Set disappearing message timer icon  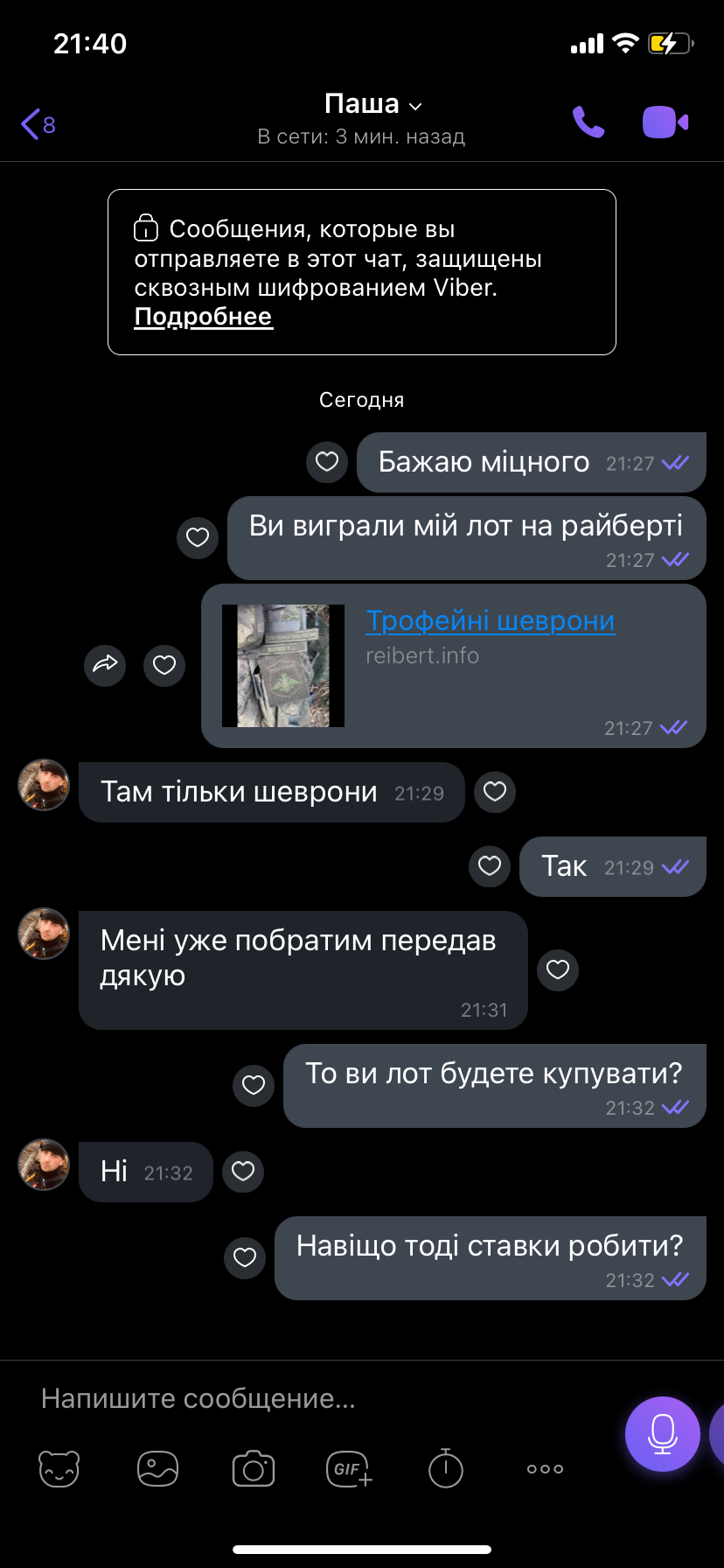tap(446, 1467)
